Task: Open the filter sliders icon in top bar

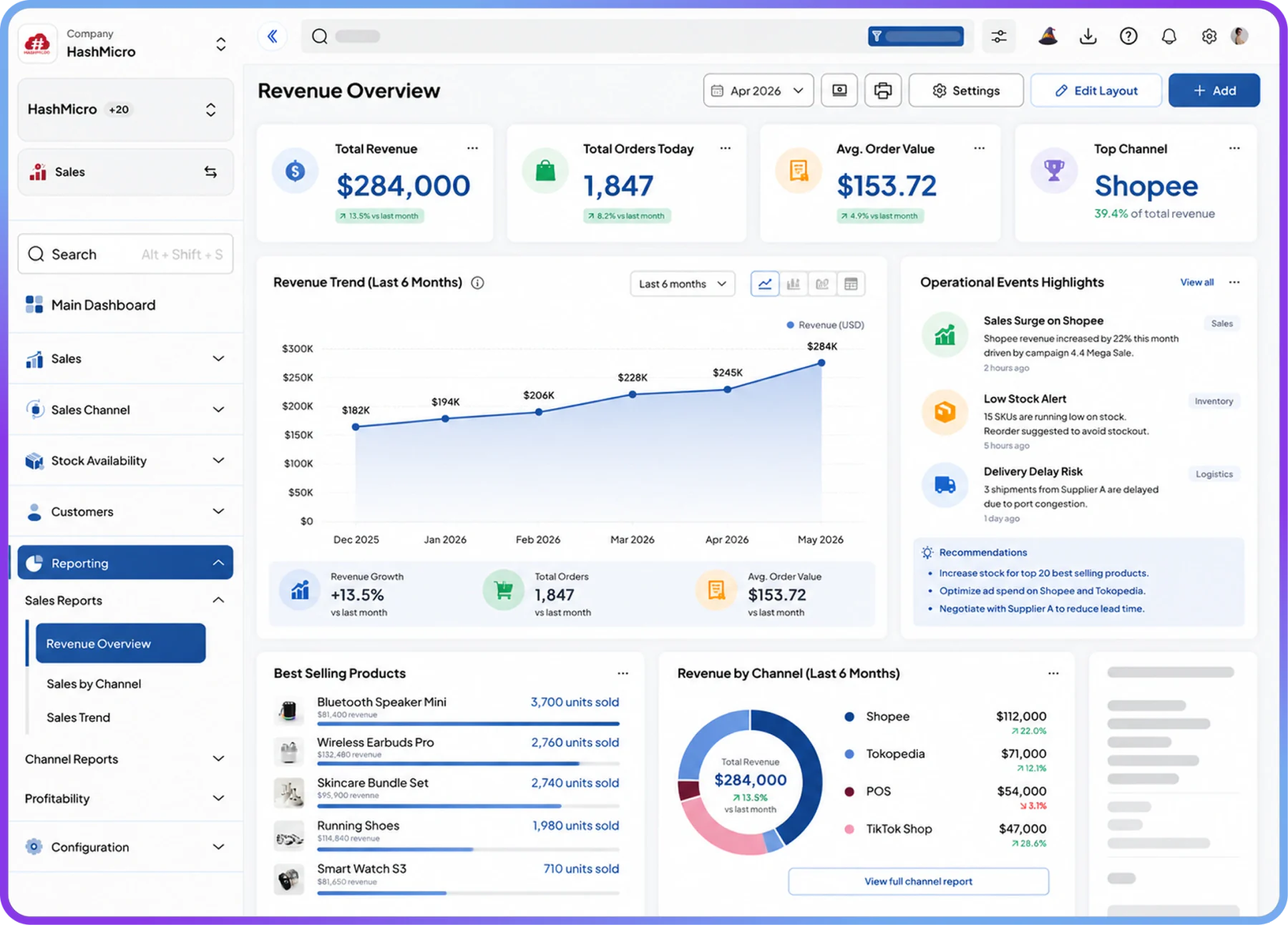Action: [999, 36]
